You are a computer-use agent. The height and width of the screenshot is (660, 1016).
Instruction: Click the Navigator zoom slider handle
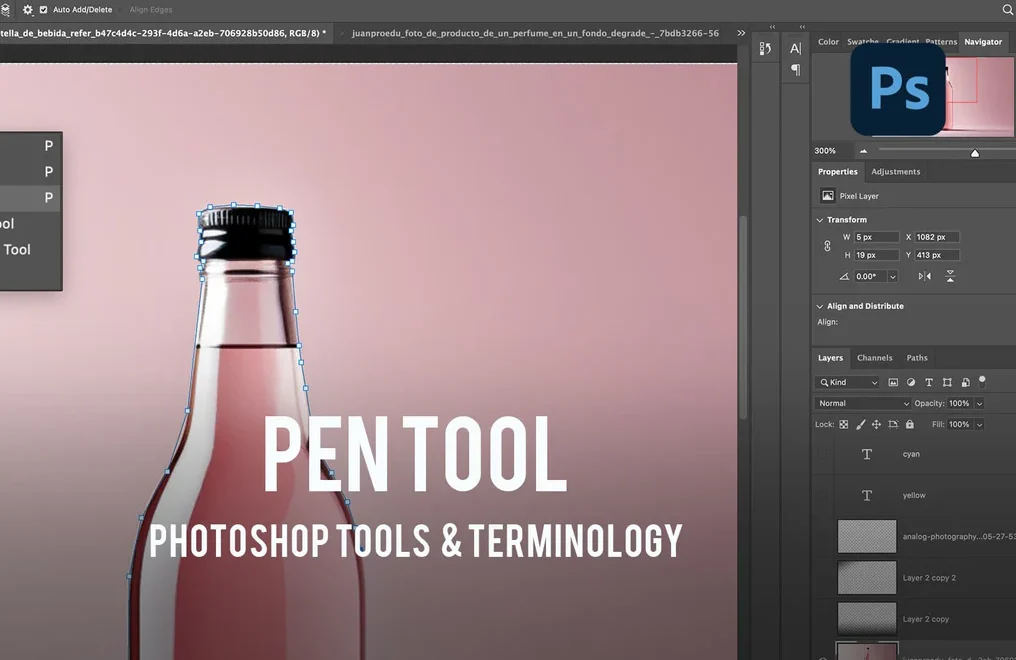coord(975,152)
